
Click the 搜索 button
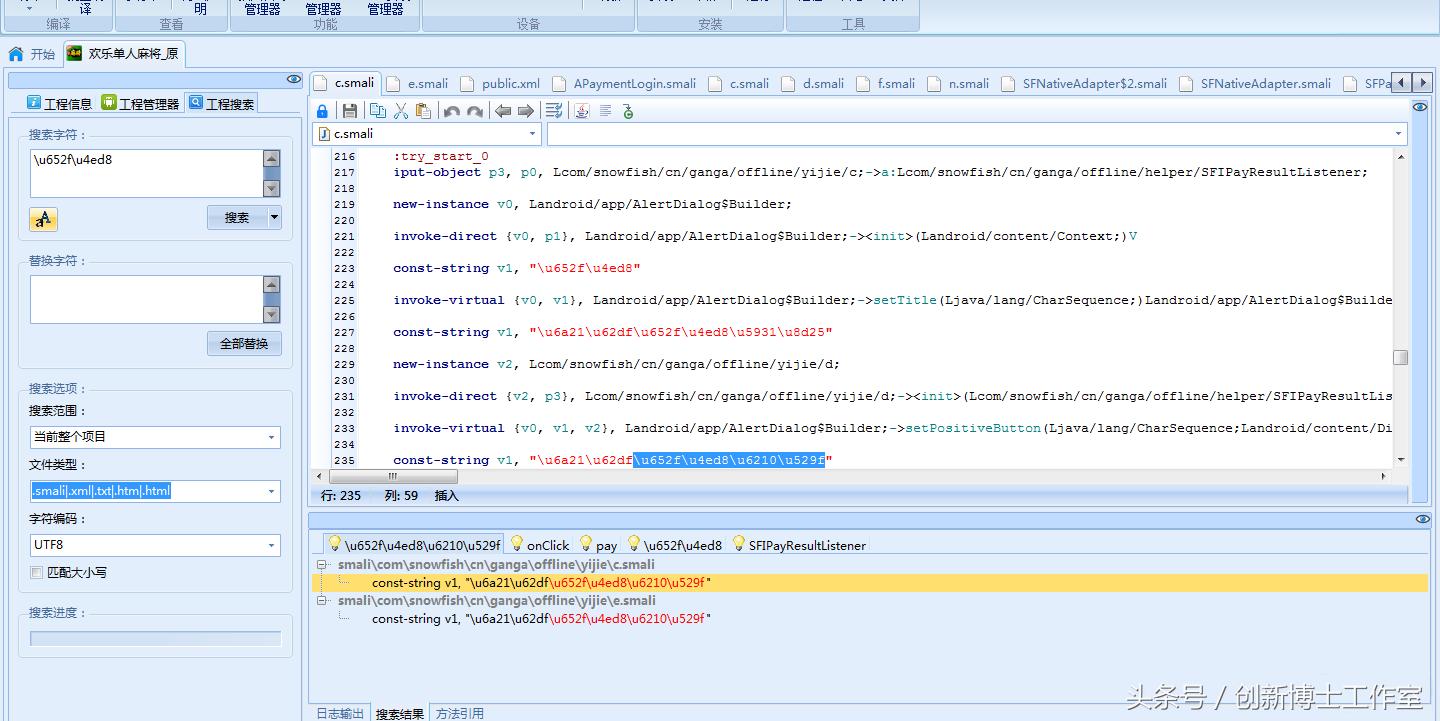(237, 218)
